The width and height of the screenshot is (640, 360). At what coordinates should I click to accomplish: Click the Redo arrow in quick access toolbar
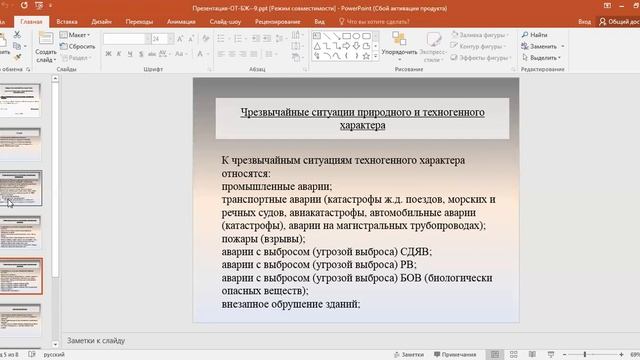(x=24, y=5)
